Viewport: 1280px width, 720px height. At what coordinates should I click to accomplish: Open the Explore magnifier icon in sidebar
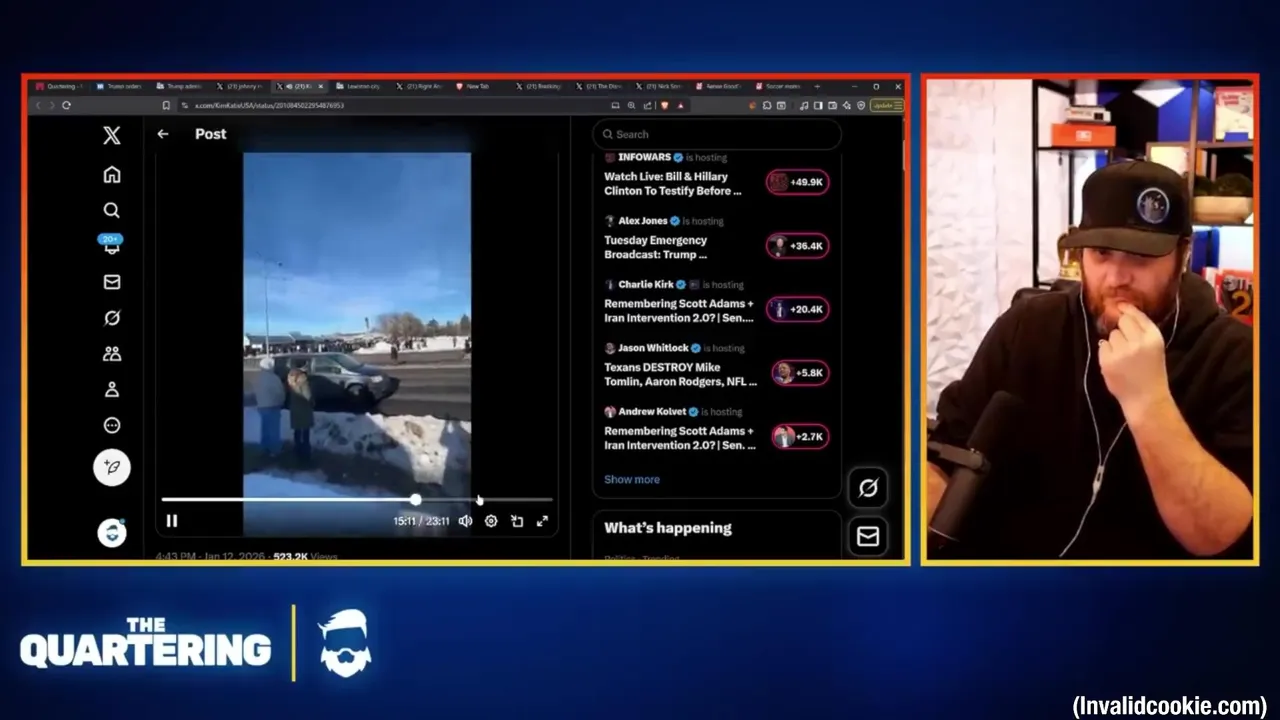[111, 211]
